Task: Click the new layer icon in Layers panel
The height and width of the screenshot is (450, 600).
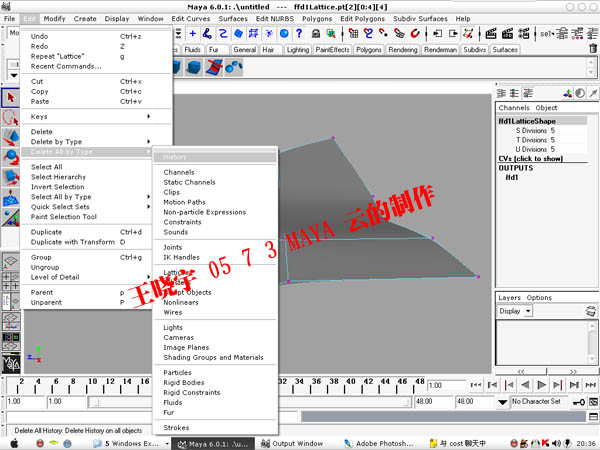Action: coord(591,311)
